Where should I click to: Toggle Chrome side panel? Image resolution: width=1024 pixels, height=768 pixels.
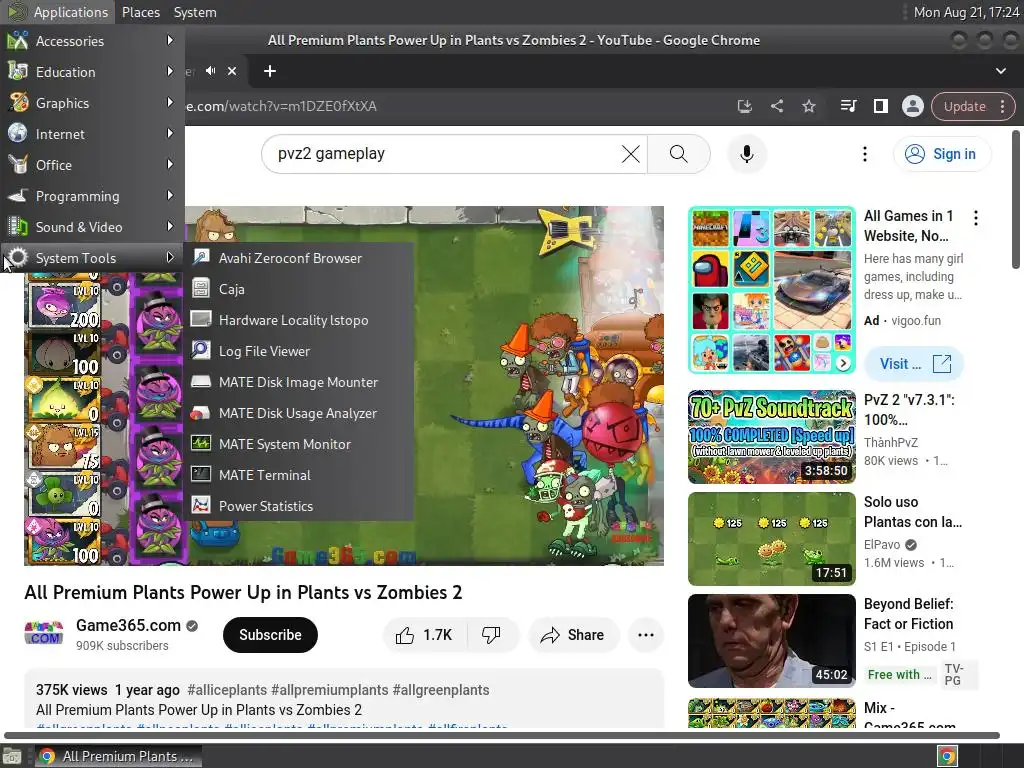(880, 106)
